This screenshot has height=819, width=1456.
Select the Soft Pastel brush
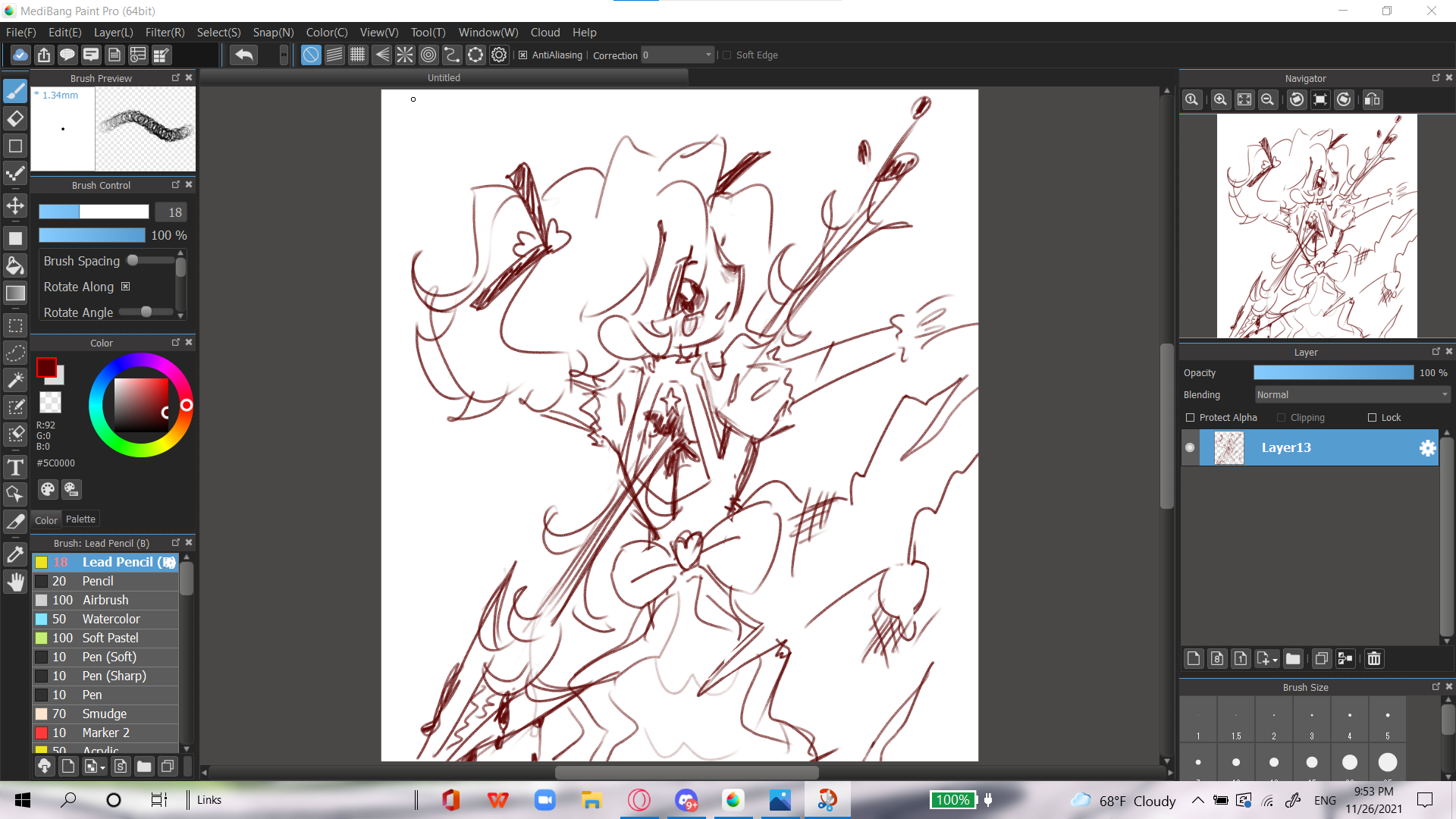[105, 638]
